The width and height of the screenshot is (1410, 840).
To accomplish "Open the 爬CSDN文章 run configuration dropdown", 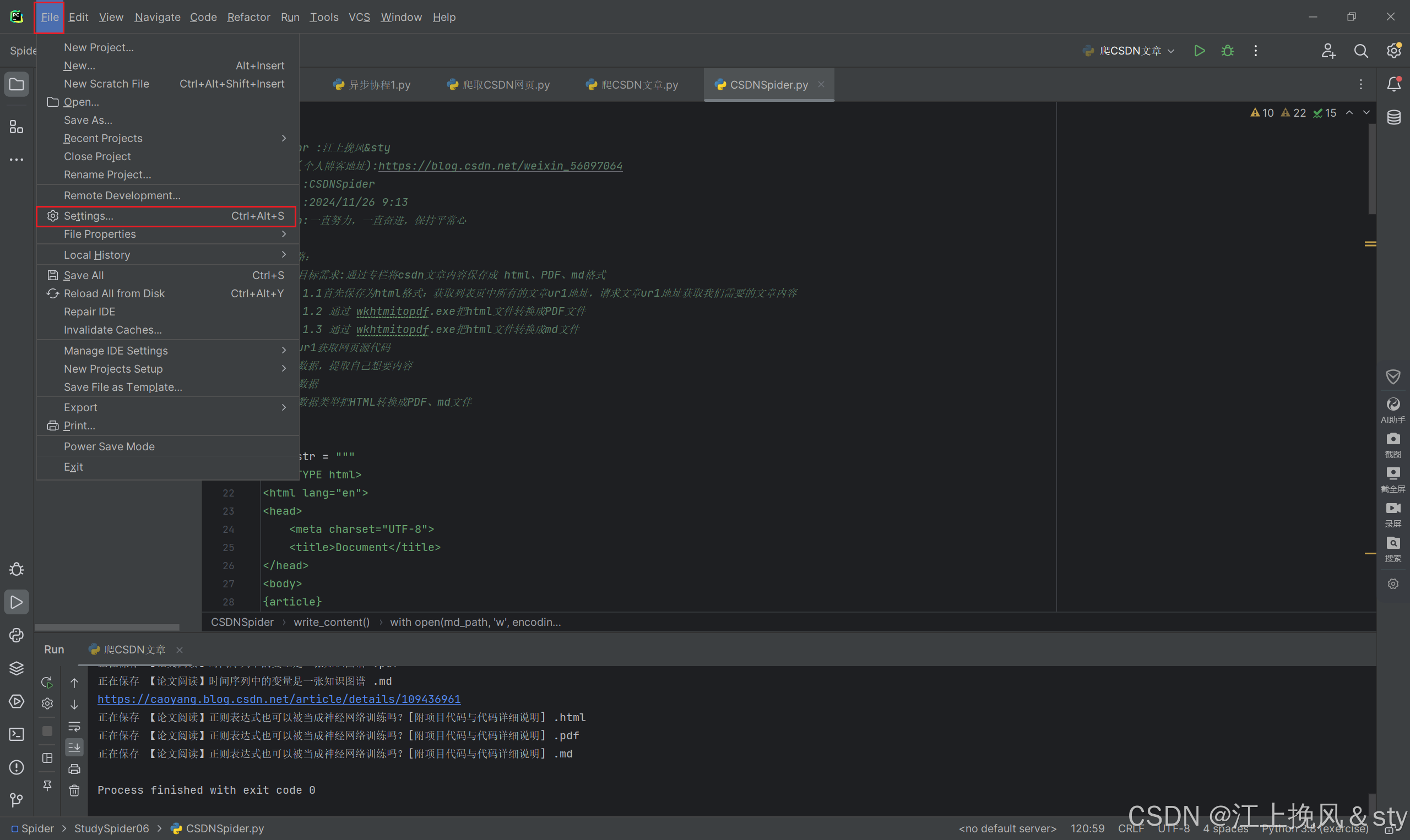I will [x=1129, y=51].
